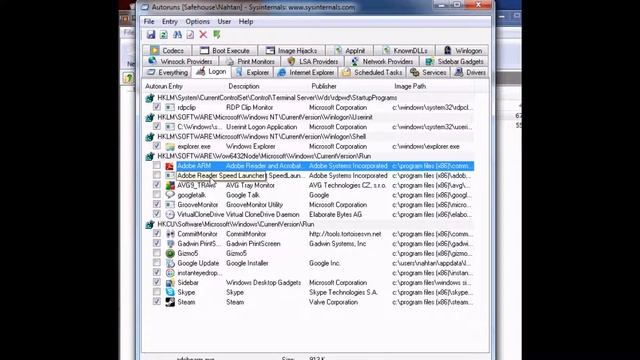Viewport: 640px width, 360px height.
Task: Click the Gizmo5 green icon
Action: pos(170,253)
